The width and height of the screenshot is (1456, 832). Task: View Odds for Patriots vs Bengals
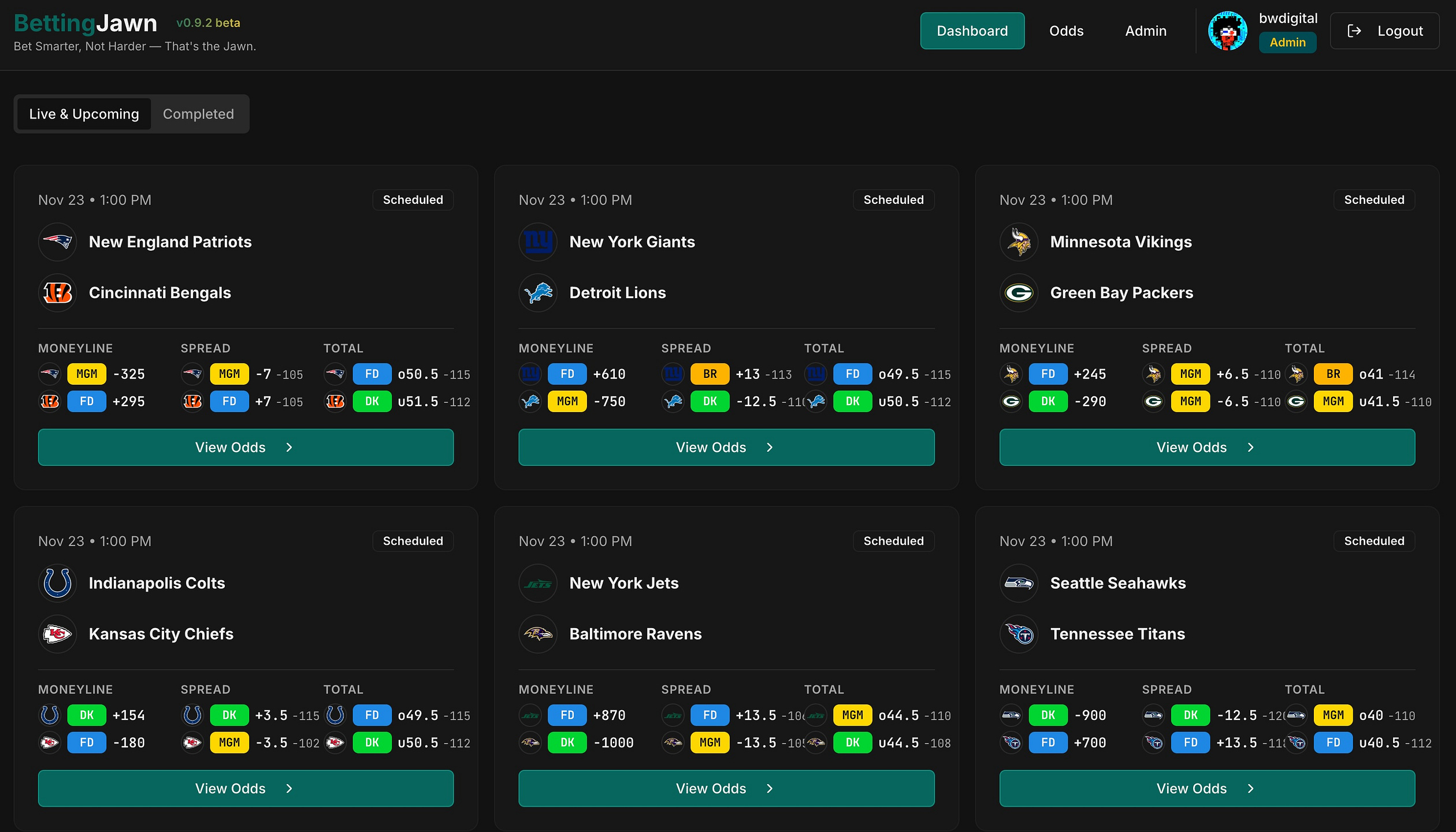[x=246, y=447]
